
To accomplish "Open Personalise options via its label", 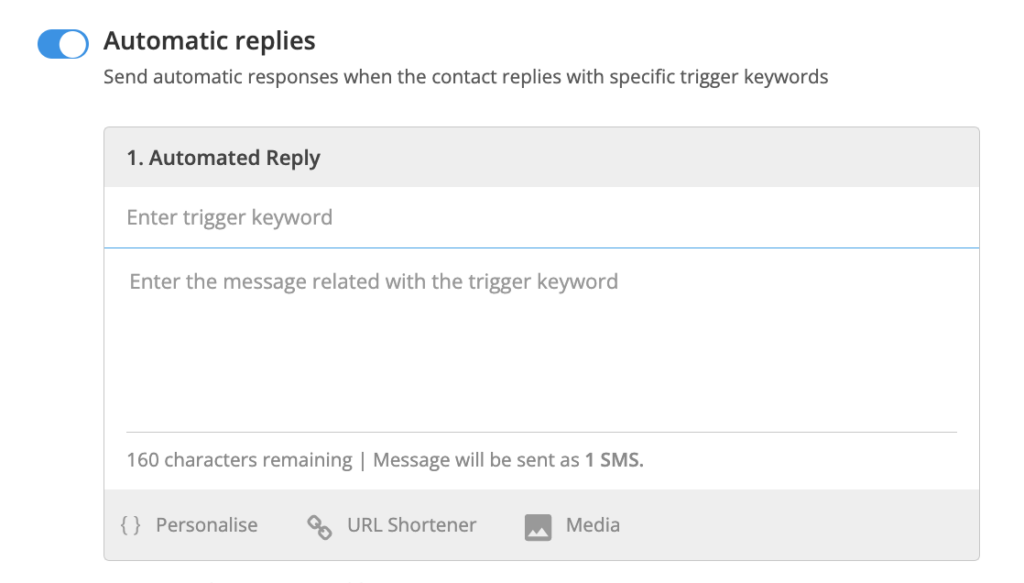I will pos(206,525).
